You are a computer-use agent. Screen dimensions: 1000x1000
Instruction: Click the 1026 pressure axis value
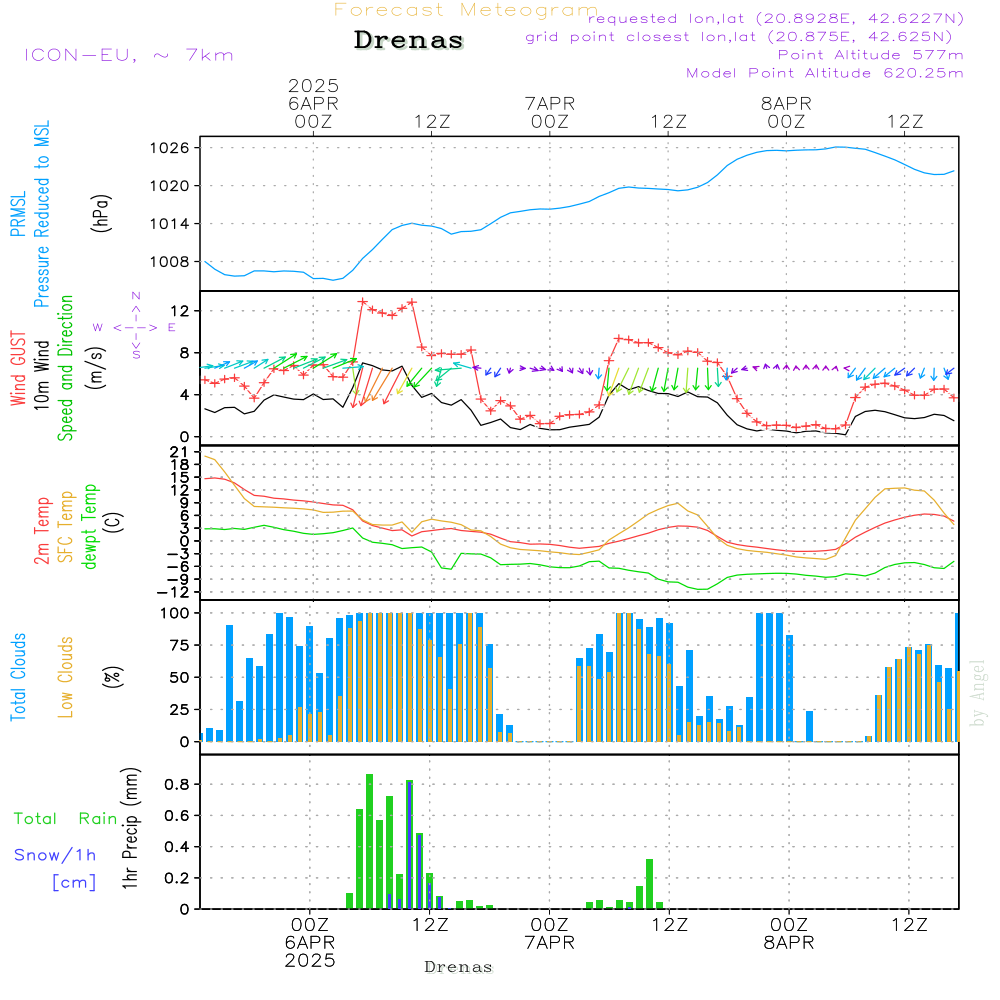(169, 149)
